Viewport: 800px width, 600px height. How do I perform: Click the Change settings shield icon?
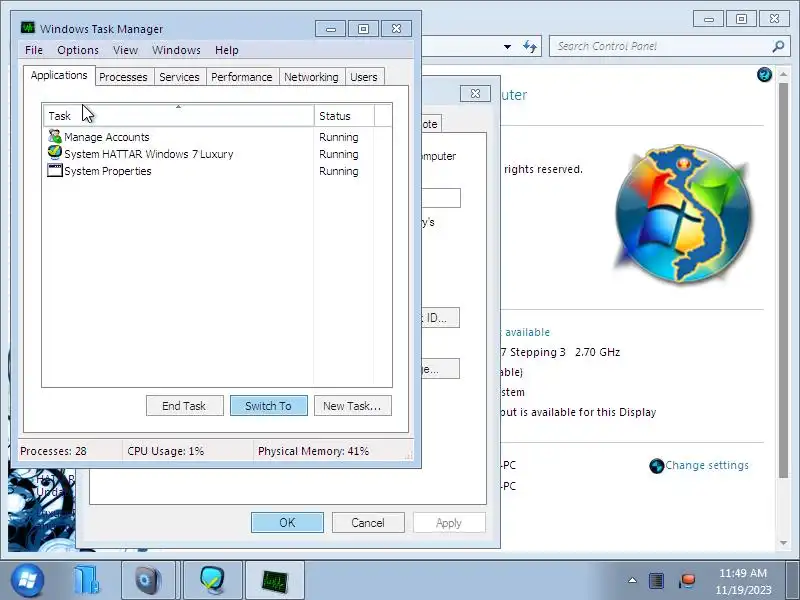[x=657, y=466]
